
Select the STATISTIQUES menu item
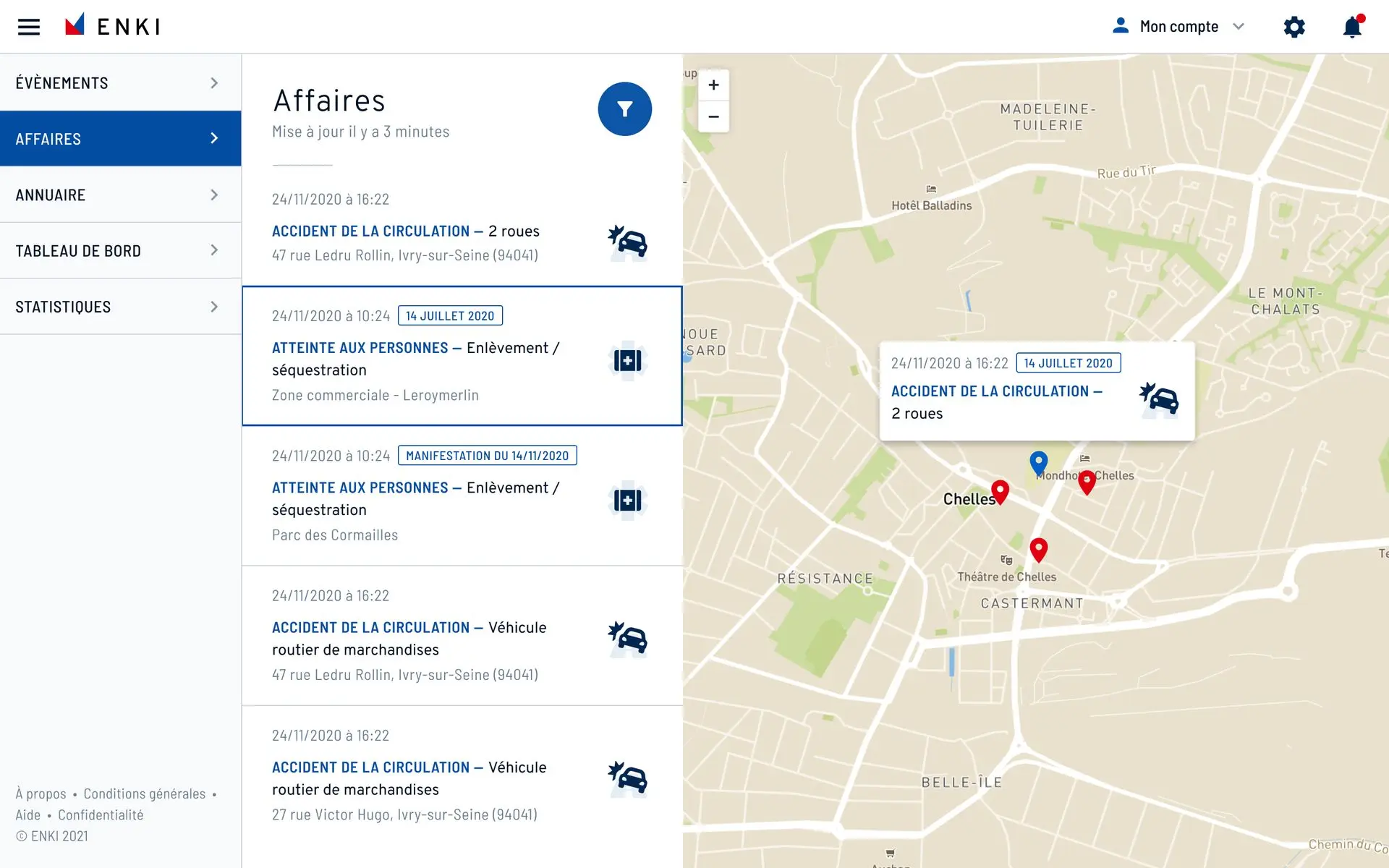(120, 307)
